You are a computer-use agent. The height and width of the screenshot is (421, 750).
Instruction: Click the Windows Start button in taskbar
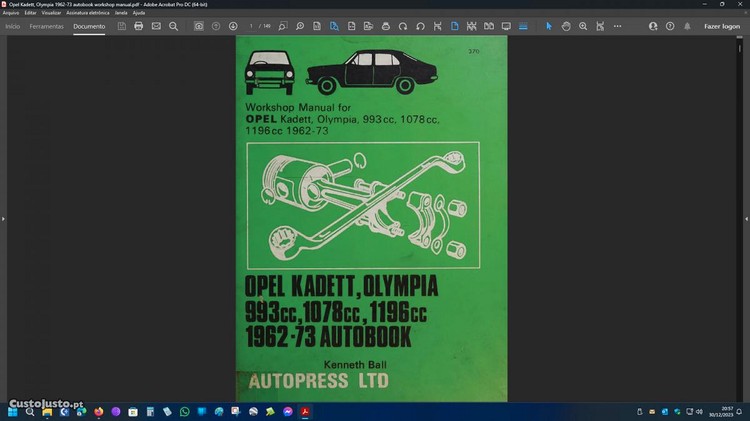[x=12, y=411]
